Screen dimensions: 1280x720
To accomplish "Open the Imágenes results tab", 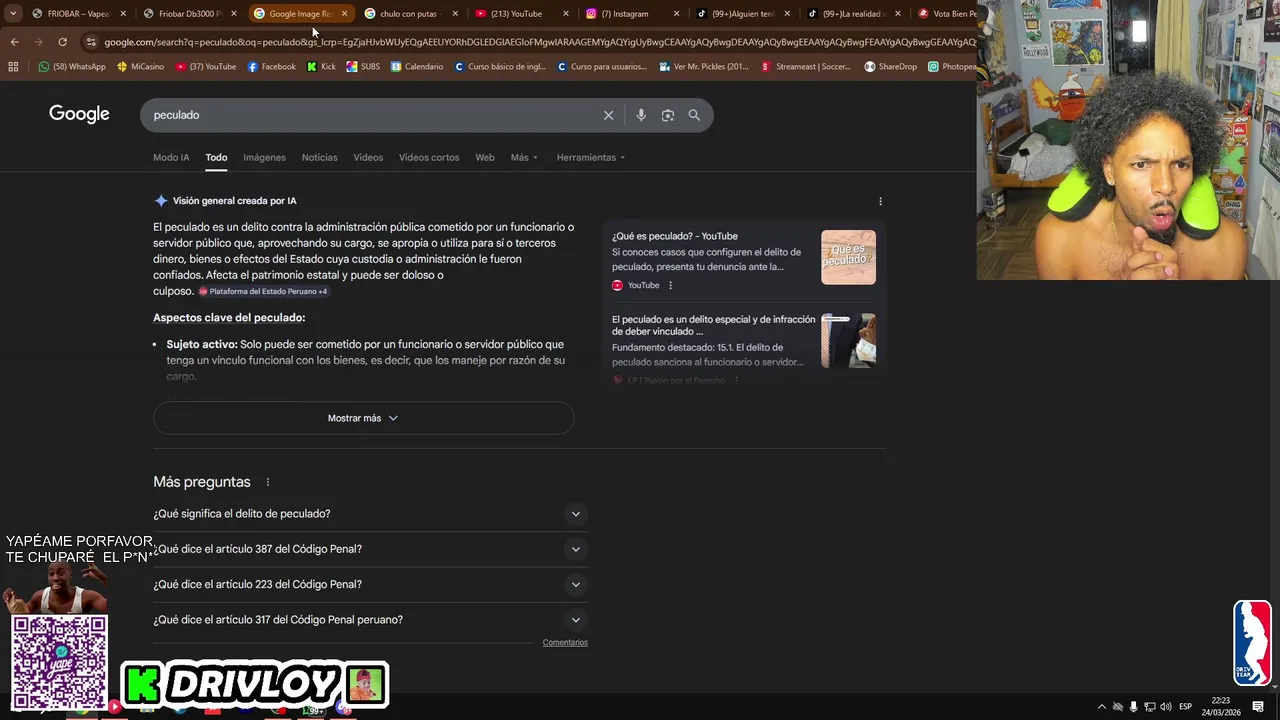I will click(x=264, y=157).
